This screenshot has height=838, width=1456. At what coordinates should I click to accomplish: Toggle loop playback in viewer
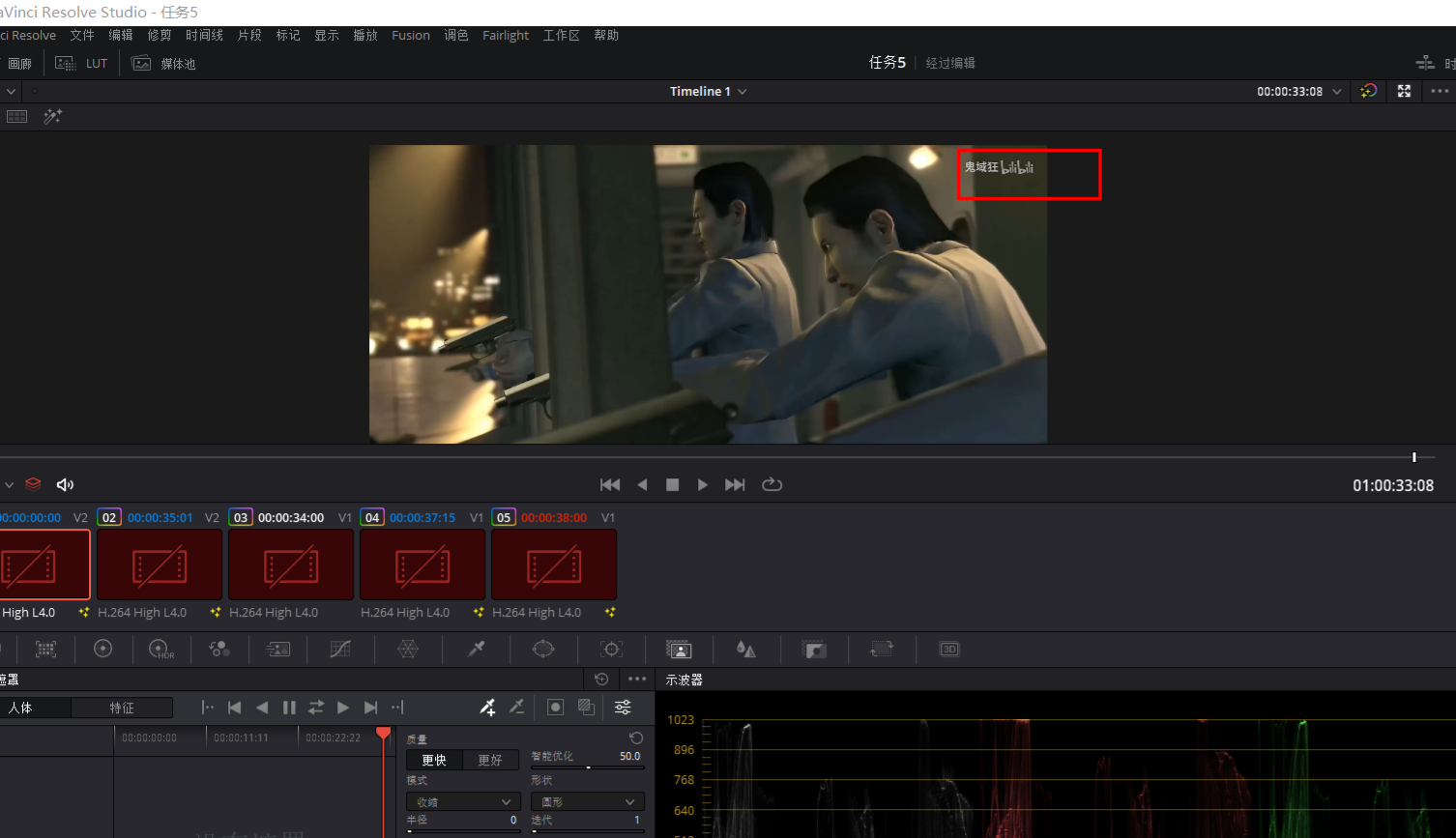(x=772, y=484)
